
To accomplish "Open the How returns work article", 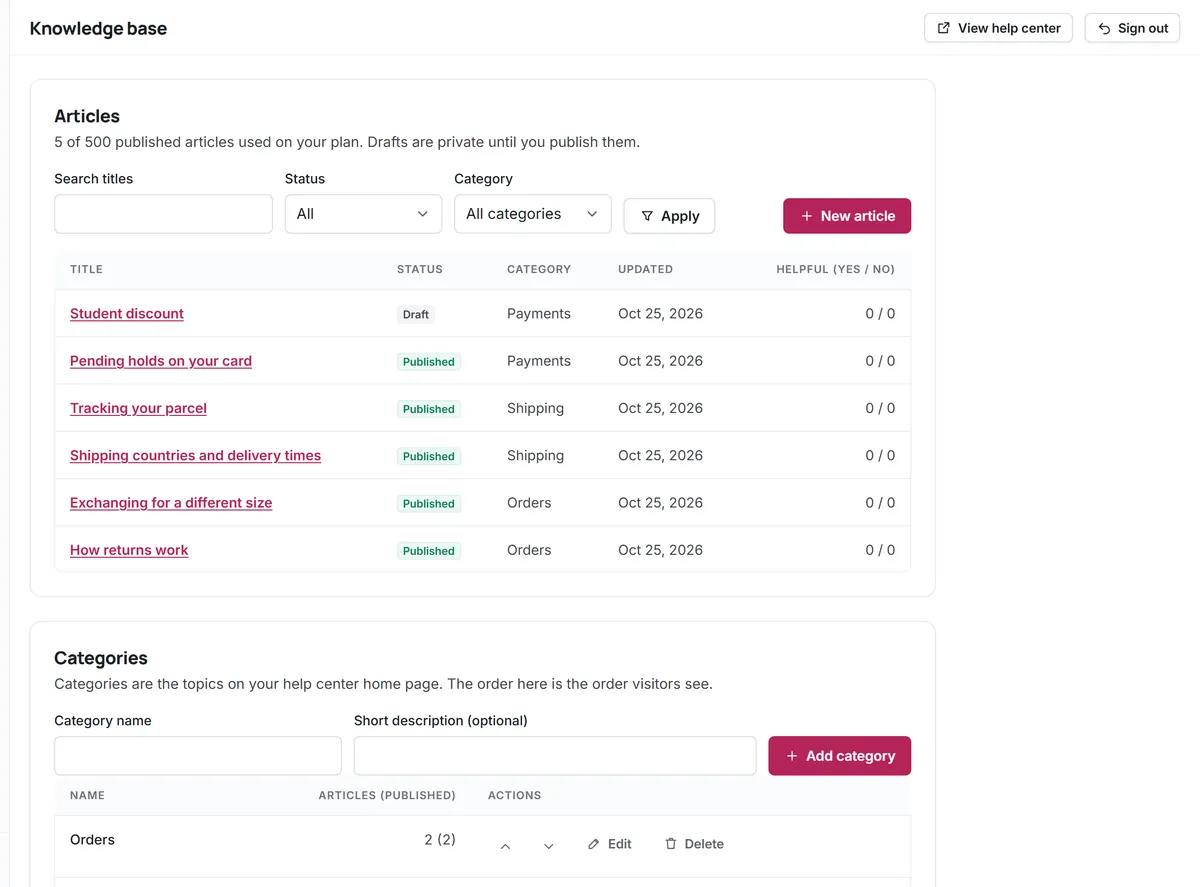I will pos(129,550).
